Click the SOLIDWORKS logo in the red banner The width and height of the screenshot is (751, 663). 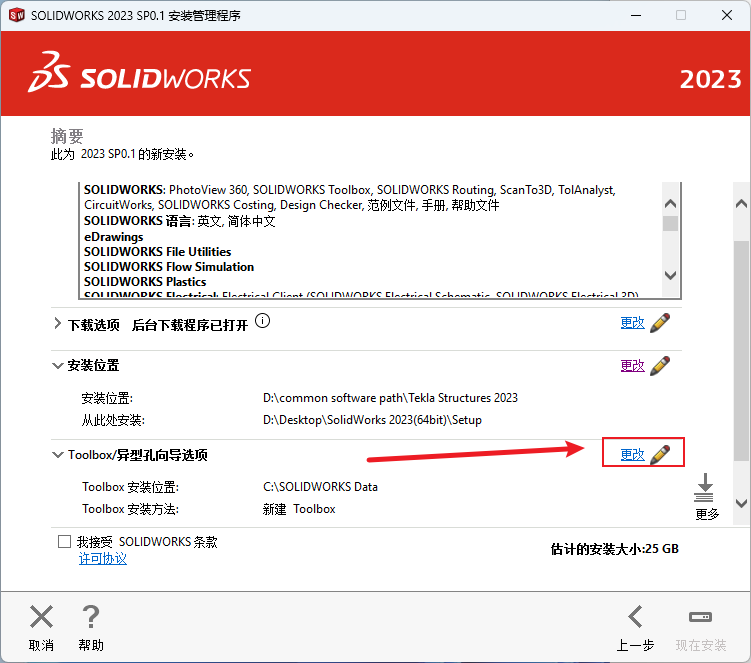139,73
